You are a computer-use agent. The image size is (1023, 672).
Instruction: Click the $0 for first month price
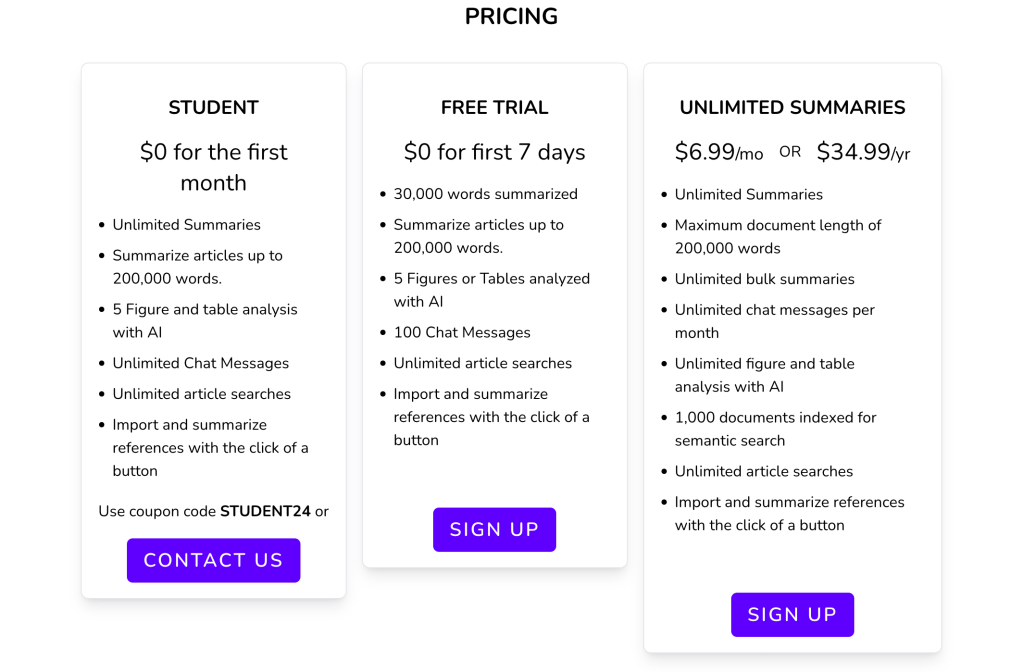tap(213, 165)
